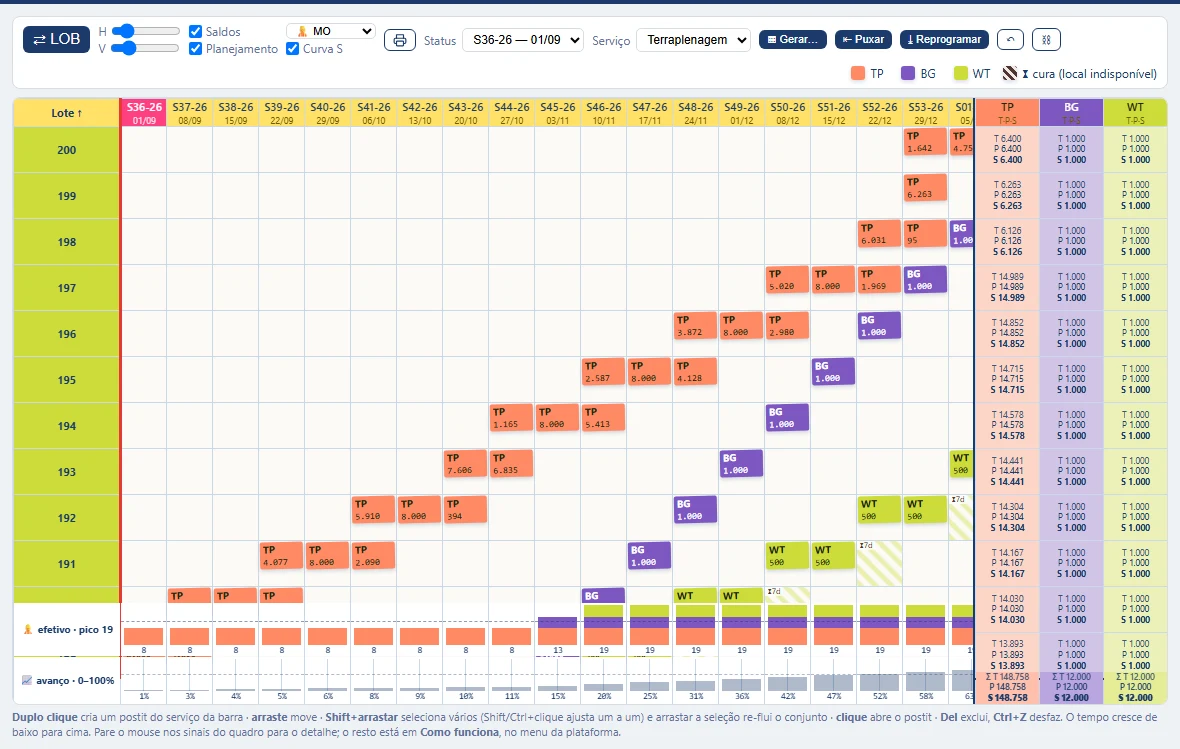Click the Lote sort column header
This screenshot has height=749, width=1180.
coord(66,113)
